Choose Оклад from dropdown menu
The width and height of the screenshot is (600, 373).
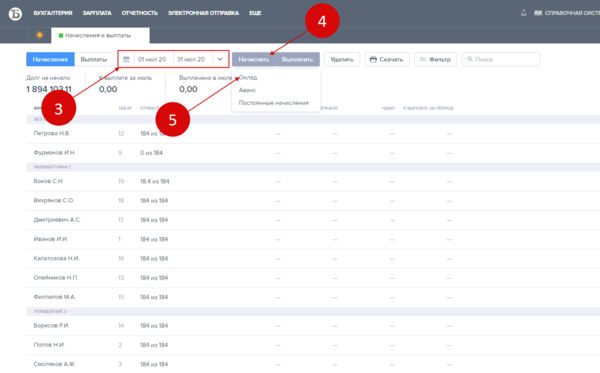(248, 77)
